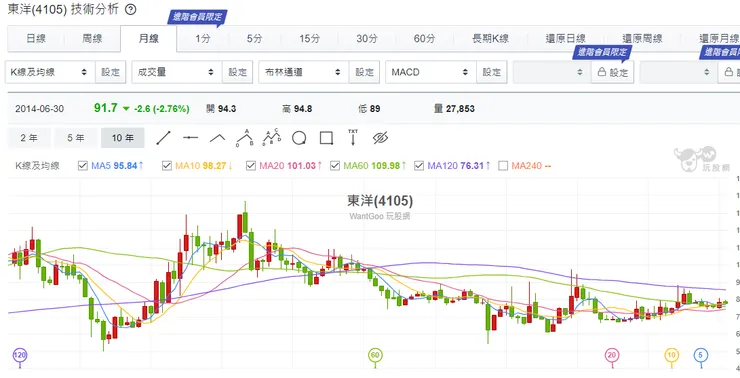
Task: Set chart range to 2 年
Action: click(29, 138)
